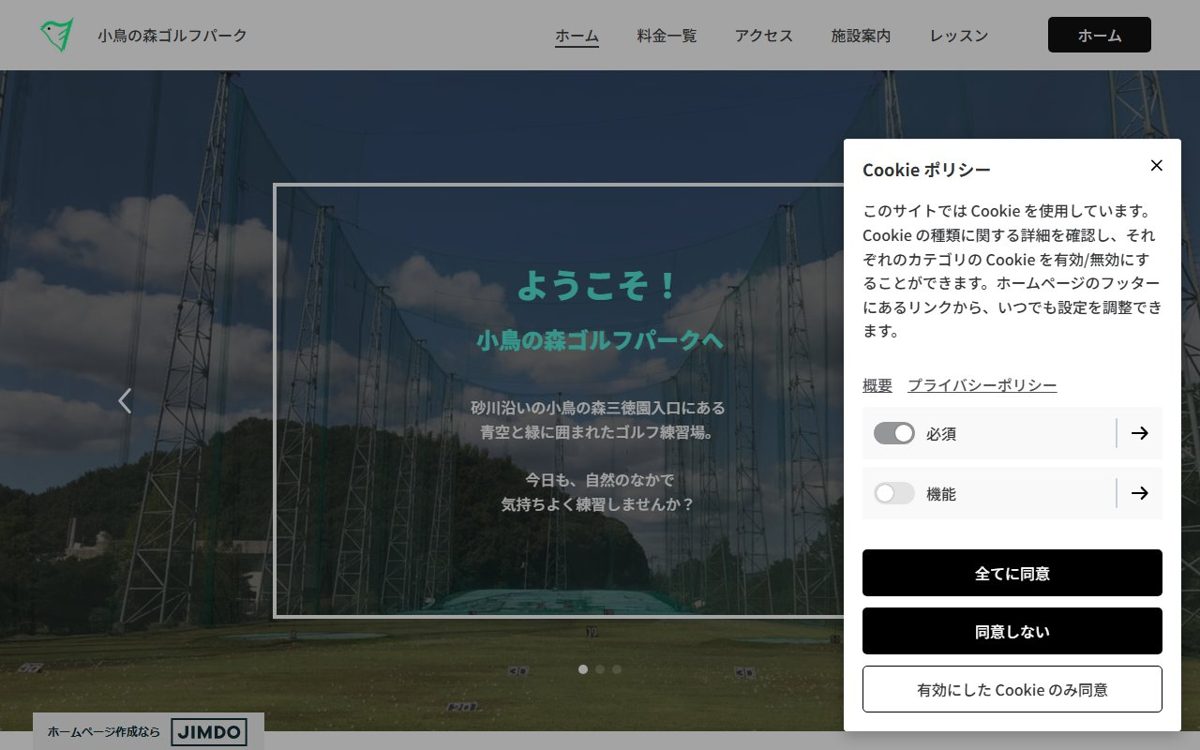Select the third slider dot
This screenshot has height=750, width=1200.
[x=617, y=669]
